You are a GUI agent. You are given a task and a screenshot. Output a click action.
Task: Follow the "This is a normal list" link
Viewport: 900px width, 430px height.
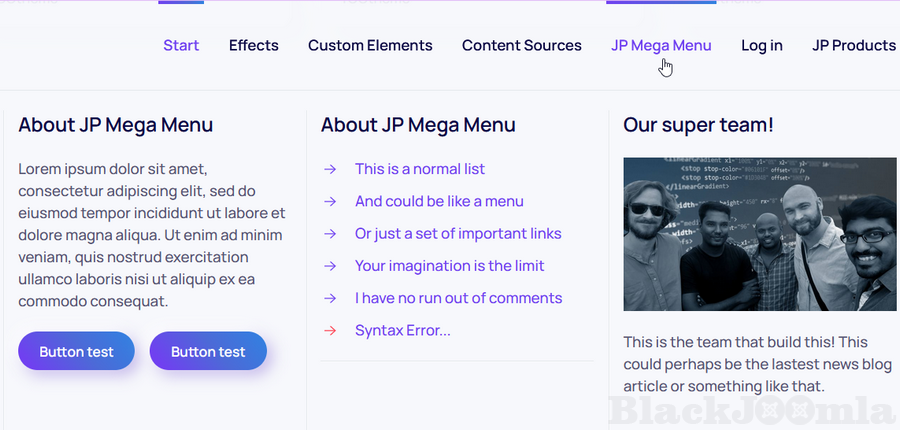tap(420, 169)
